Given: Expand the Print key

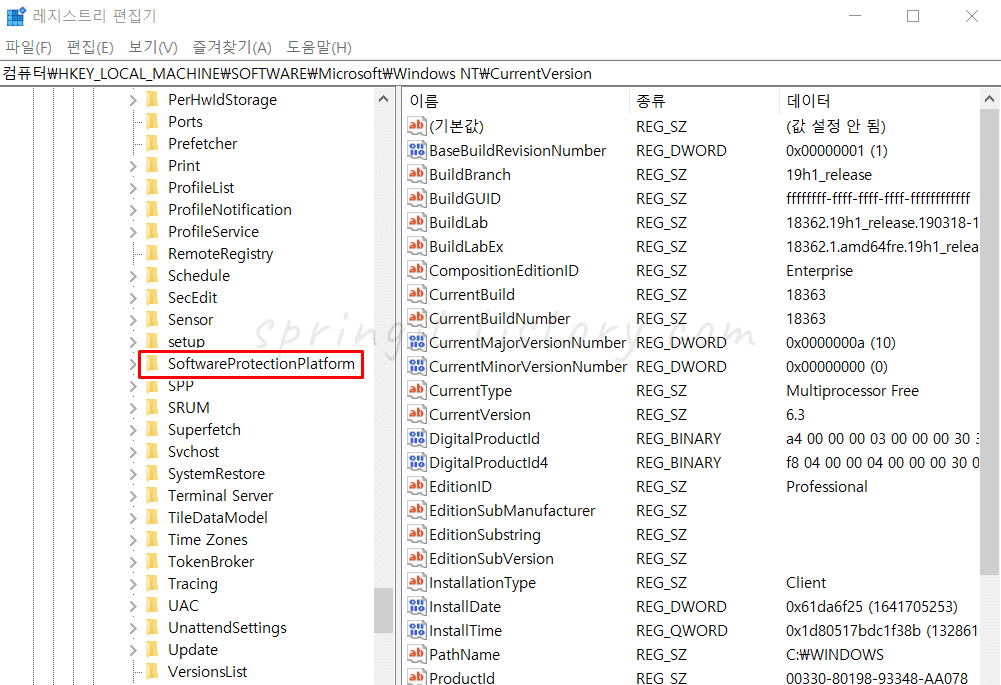Looking at the screenshot, I should coord(133,166).
